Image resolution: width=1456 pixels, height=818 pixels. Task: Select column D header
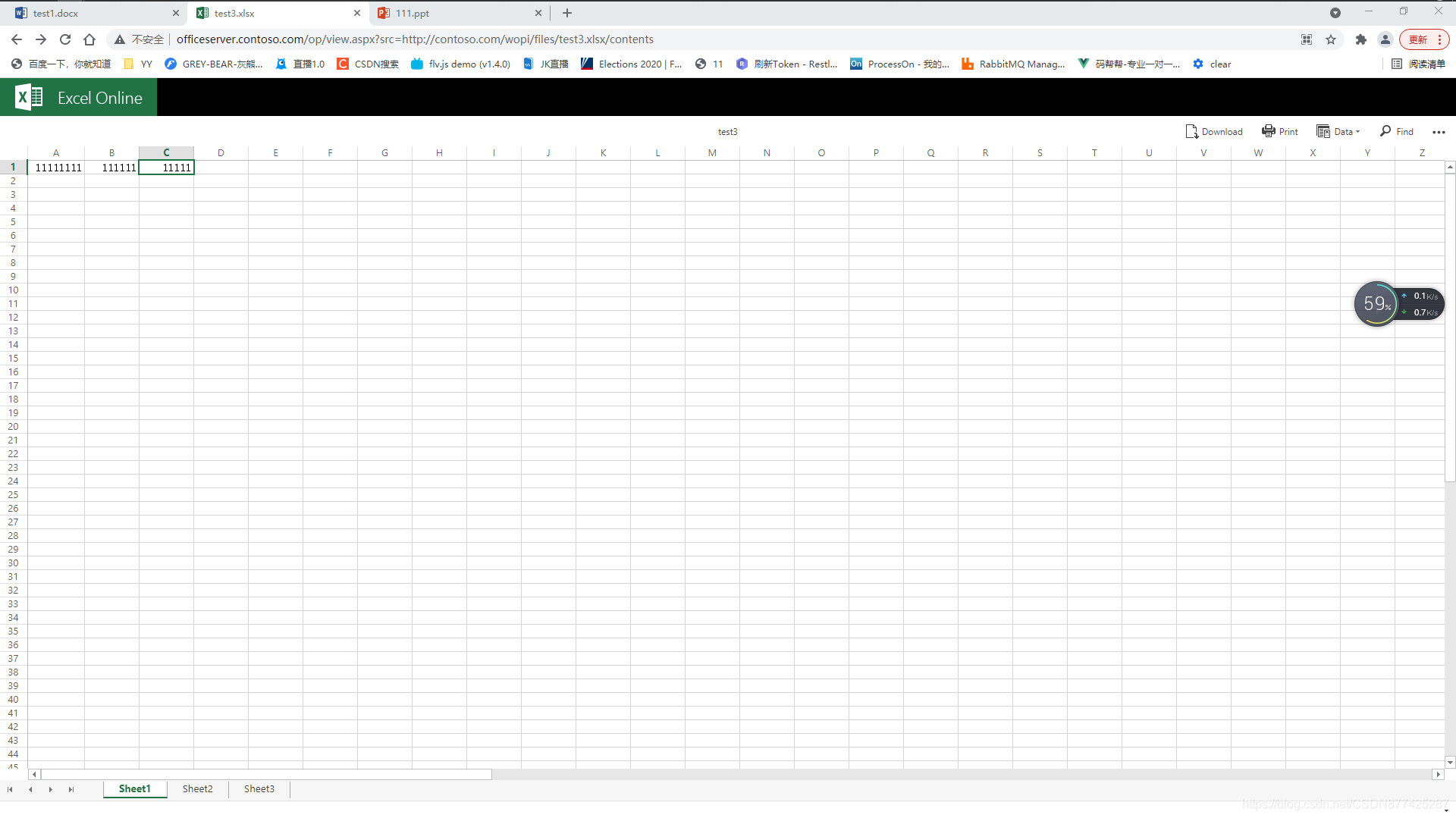tap(221, 152)
